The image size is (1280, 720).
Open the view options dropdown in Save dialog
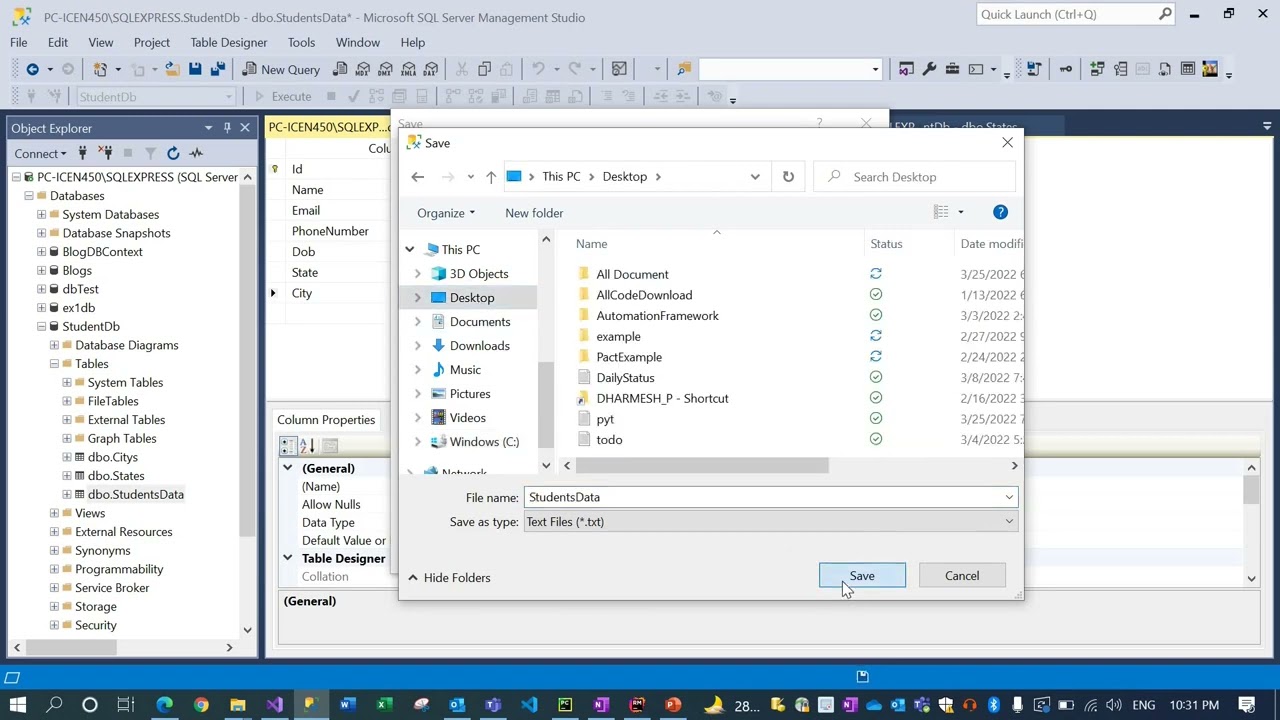961,212
